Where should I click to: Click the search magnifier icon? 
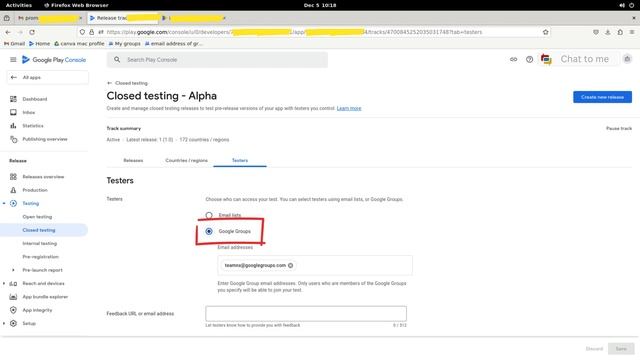tap(117, 60)
